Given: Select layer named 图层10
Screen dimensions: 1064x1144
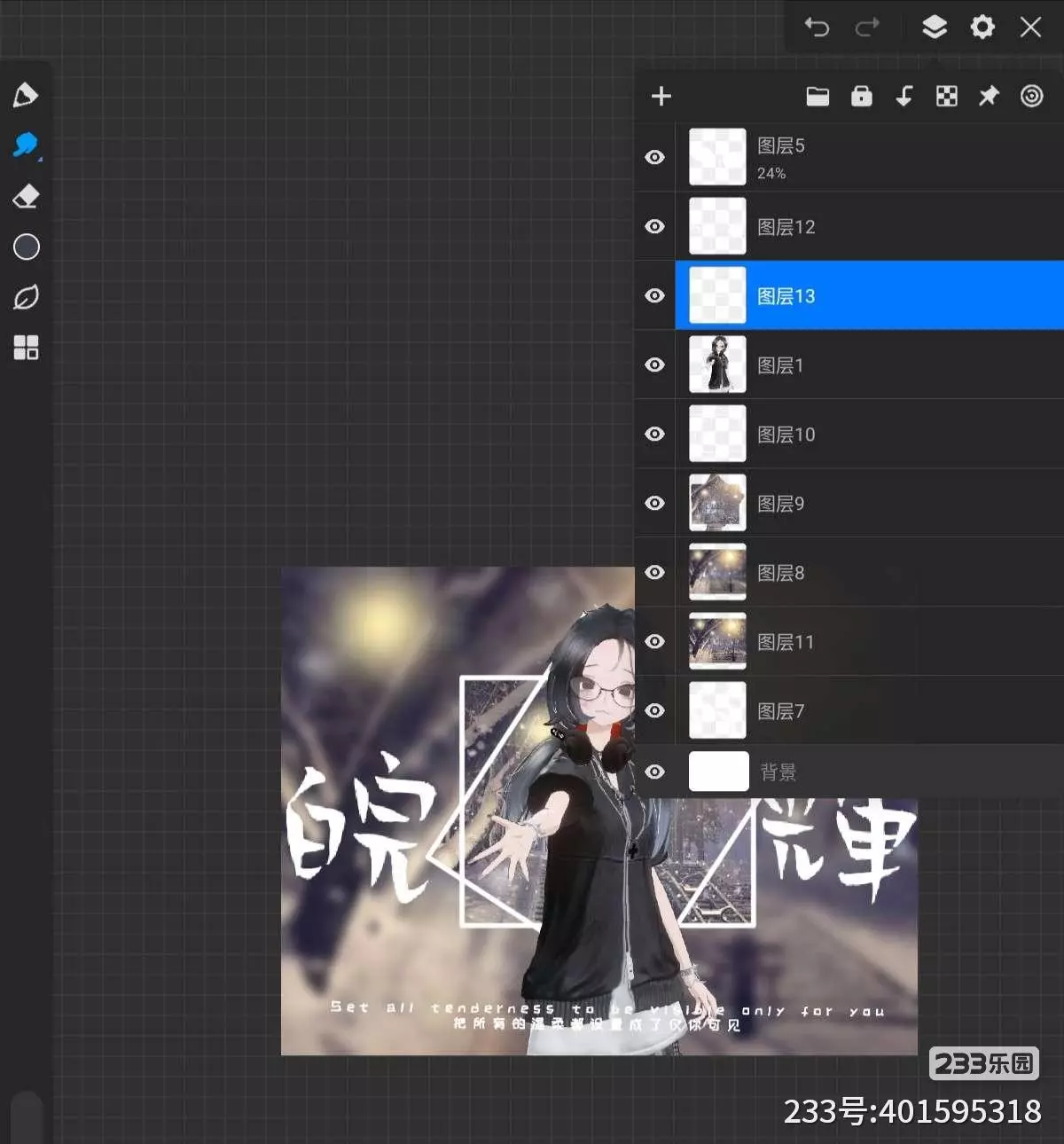Looking at the screenshot, I should (x=870, y=434).
